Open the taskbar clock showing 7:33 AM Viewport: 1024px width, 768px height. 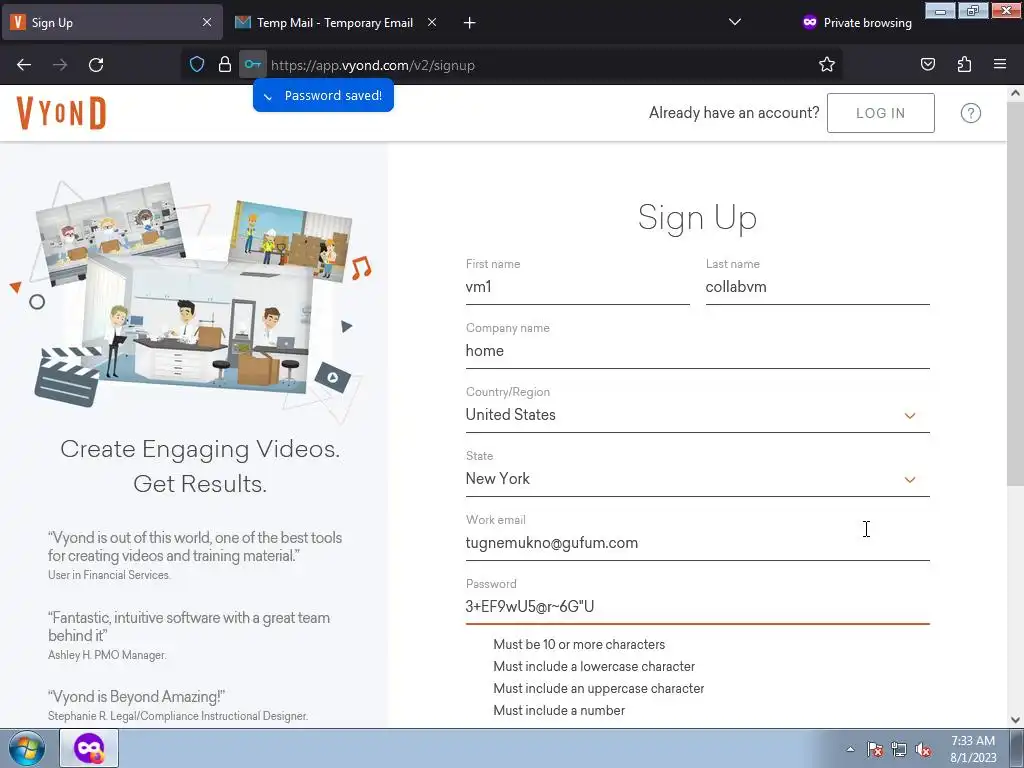coord(972,749)
